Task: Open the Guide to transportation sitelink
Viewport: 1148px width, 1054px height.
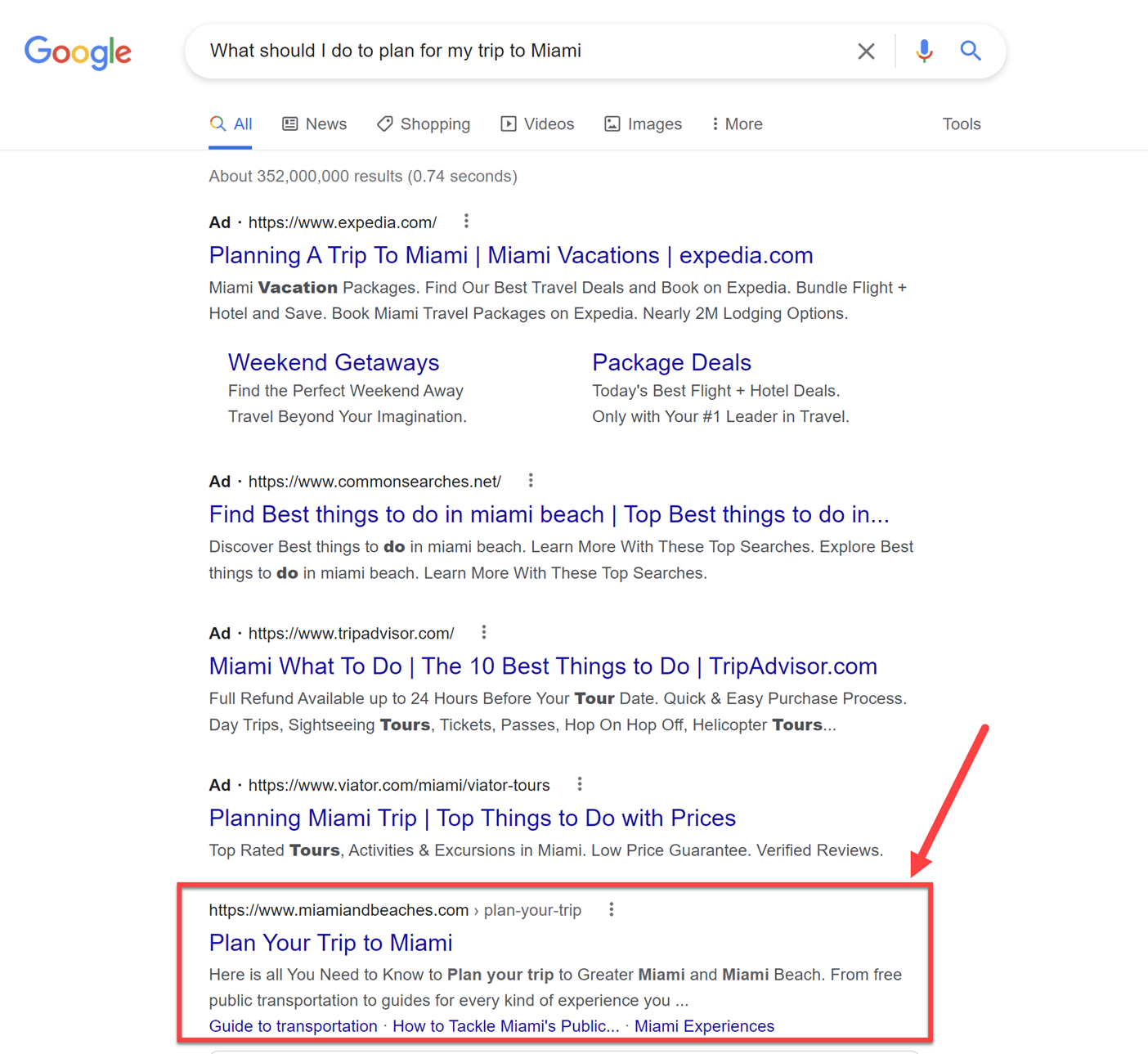Action: (293, 1026)
